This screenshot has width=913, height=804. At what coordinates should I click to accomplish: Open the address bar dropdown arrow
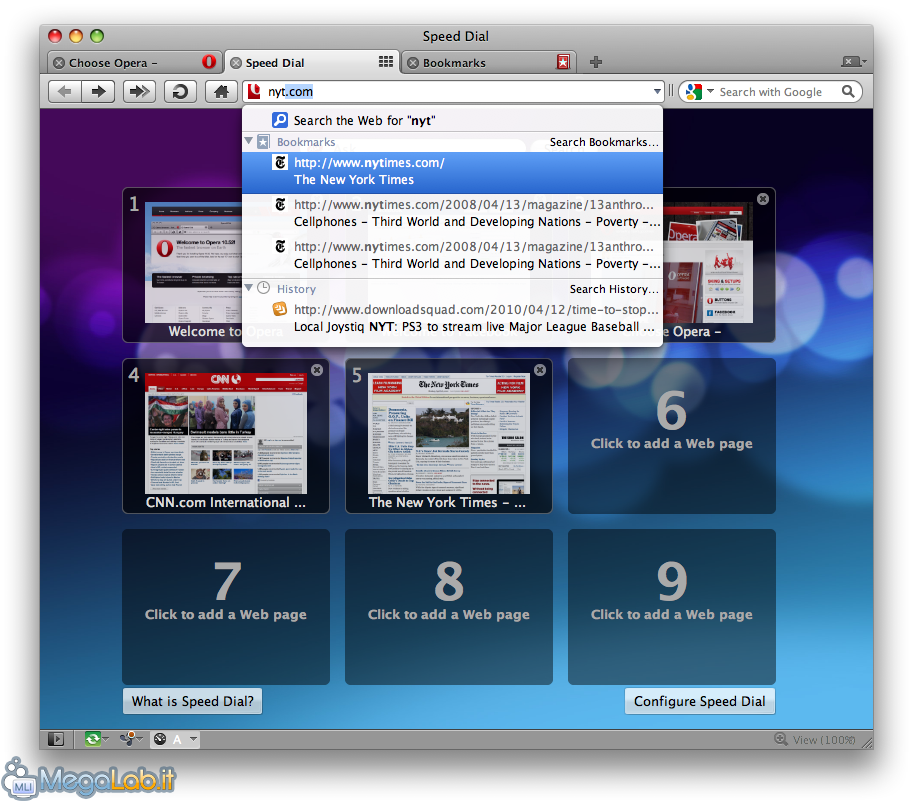tap(657, 92)
